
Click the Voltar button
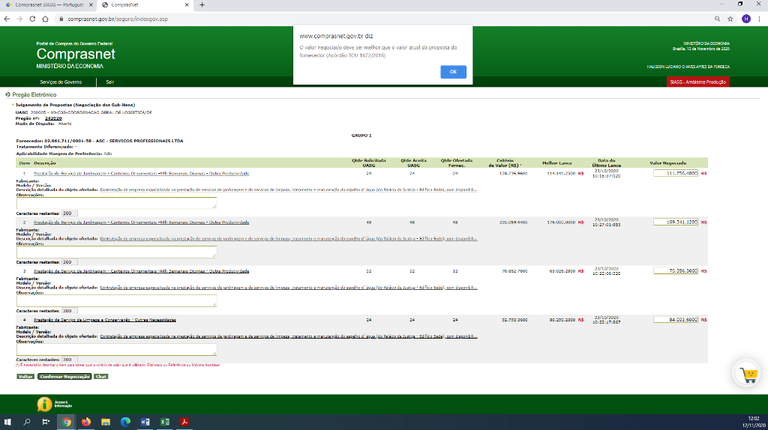click(x=25, y=376)
